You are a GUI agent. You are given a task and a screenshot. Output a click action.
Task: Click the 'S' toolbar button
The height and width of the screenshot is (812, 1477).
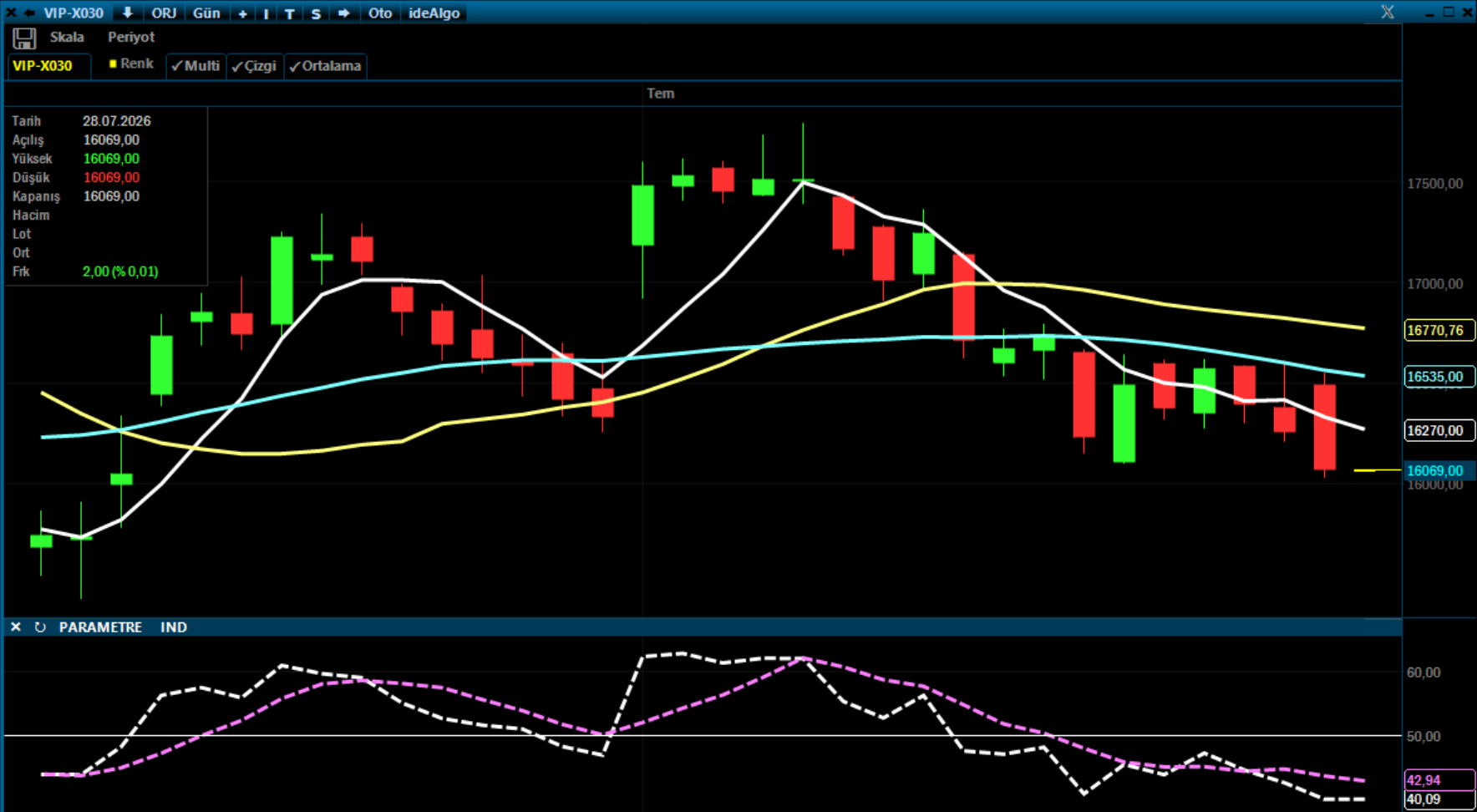click(x=316, y=13)
